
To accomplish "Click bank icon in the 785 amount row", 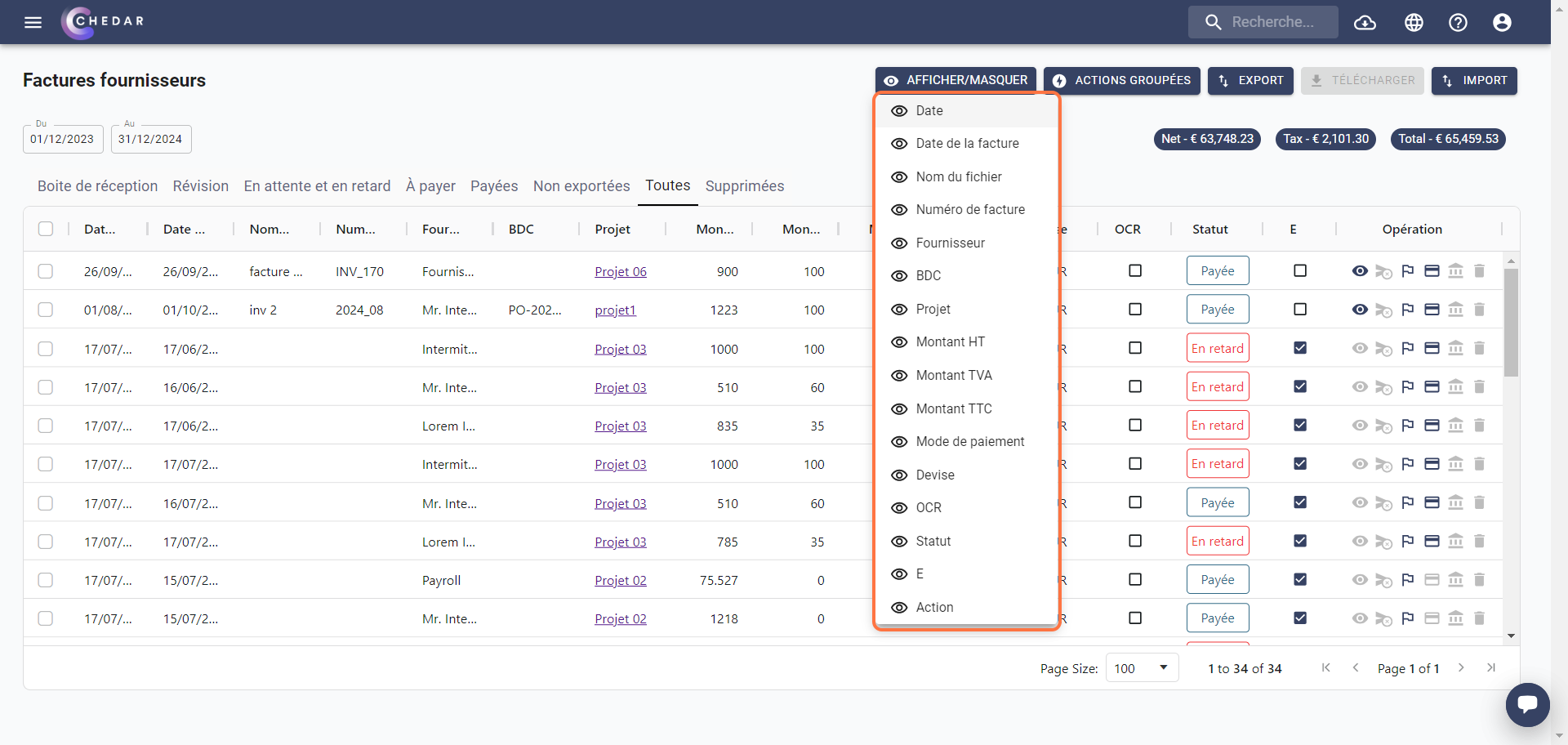I will click(1455, 542).
